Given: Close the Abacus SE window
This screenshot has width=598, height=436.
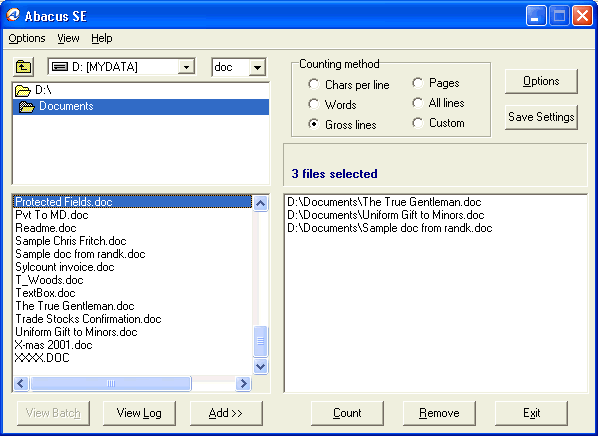Looking at the screenshot, I should [x=582, y=16].
